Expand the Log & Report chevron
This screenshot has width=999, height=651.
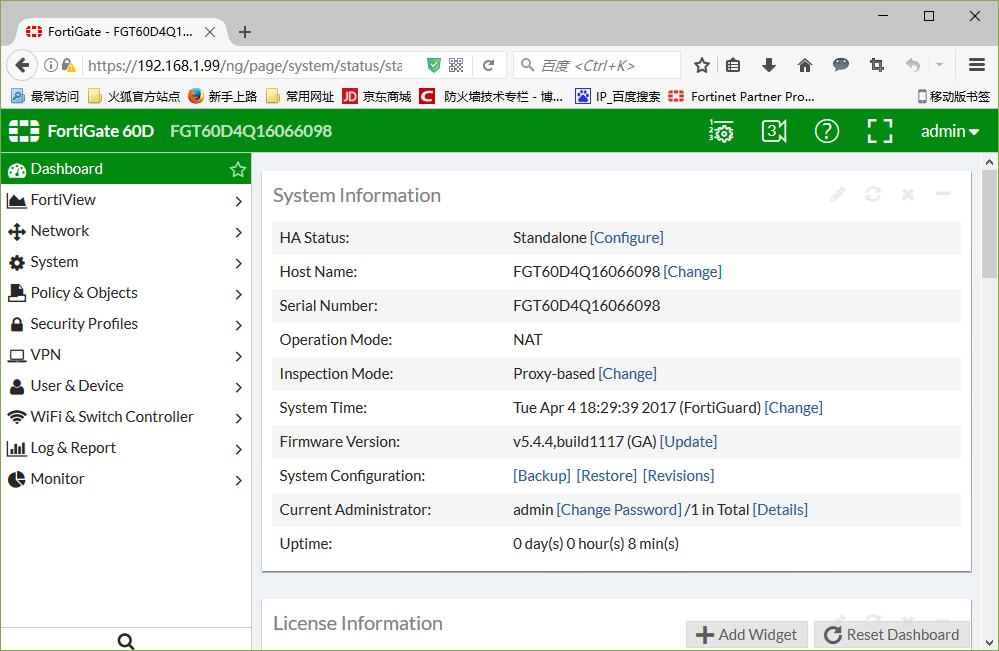tap(238, 449)
